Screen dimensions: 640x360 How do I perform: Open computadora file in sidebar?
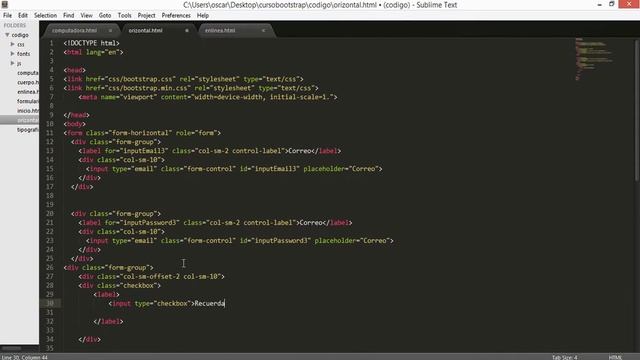coord(27,73)
